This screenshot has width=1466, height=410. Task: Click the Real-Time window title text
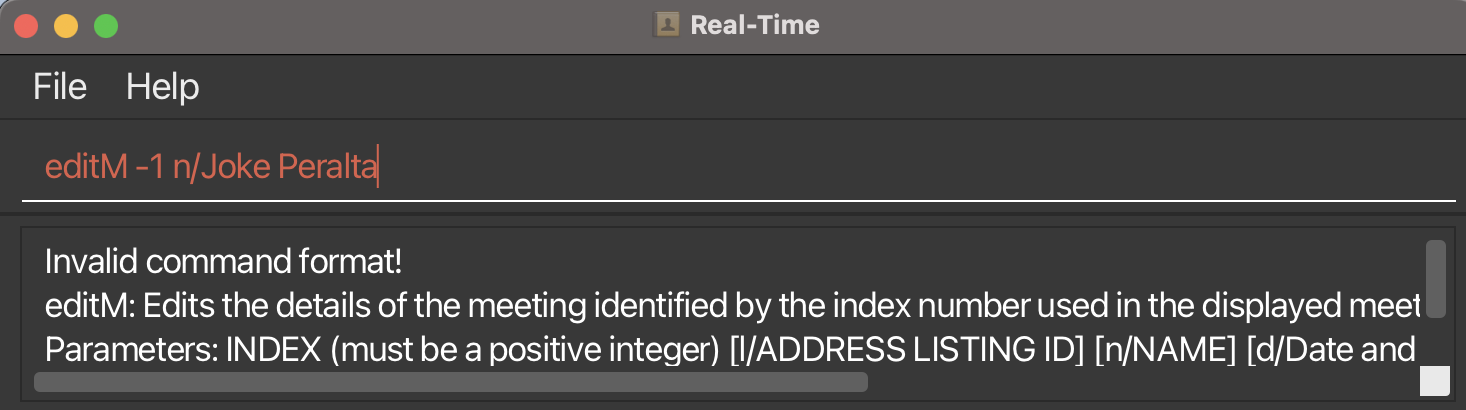[x=755, y=25]
